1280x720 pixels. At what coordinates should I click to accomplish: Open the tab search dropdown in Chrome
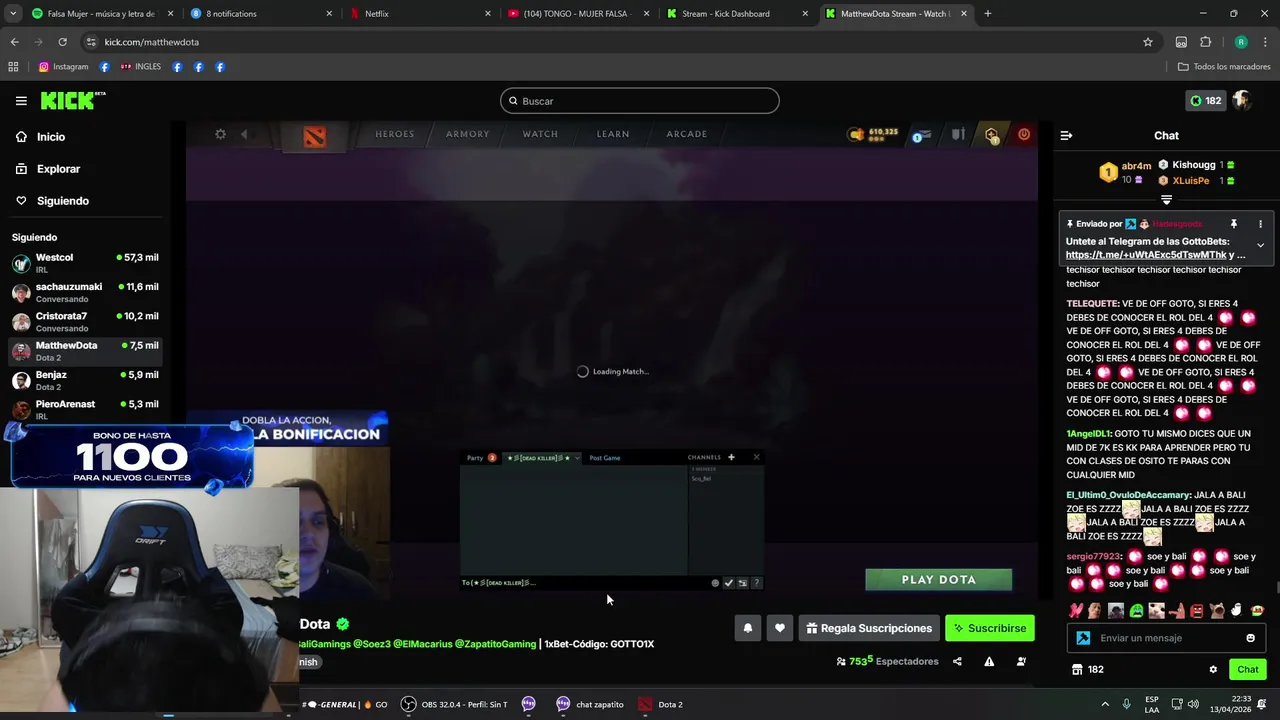11,14
